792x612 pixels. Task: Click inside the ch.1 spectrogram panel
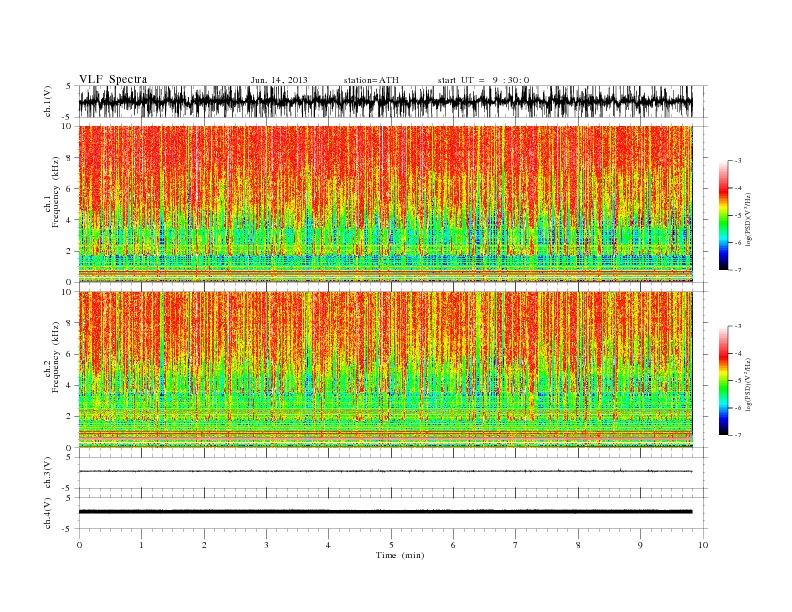pos(385,204)
